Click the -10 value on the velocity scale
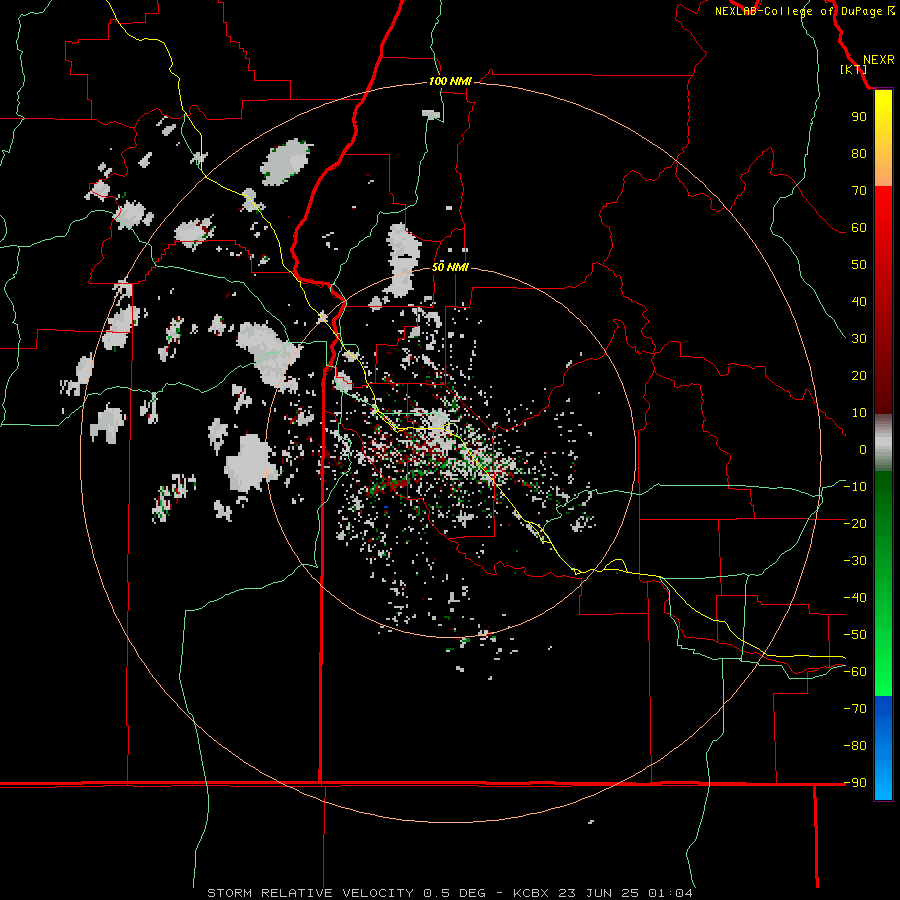900x900 pixels. pos(855,487)
